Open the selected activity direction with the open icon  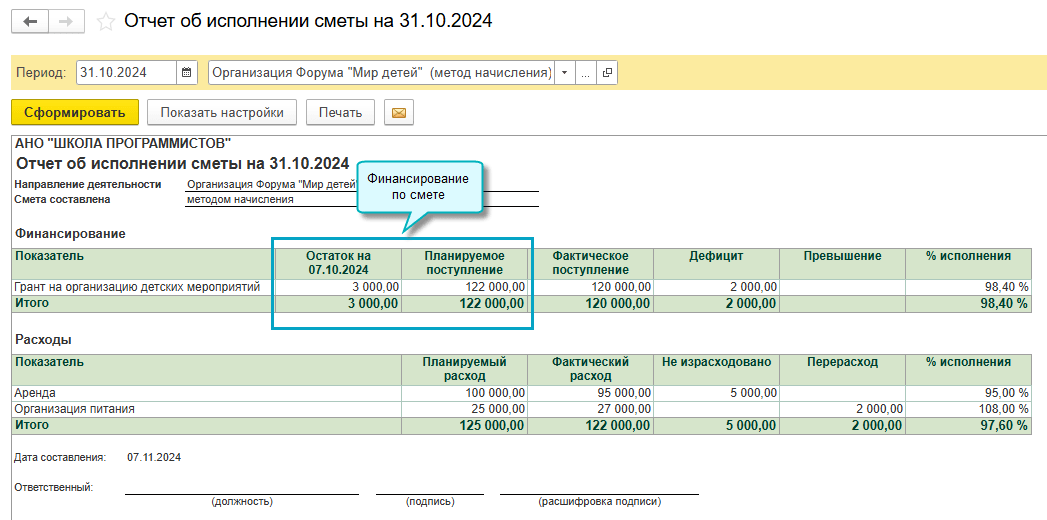[x=607, y=73]
